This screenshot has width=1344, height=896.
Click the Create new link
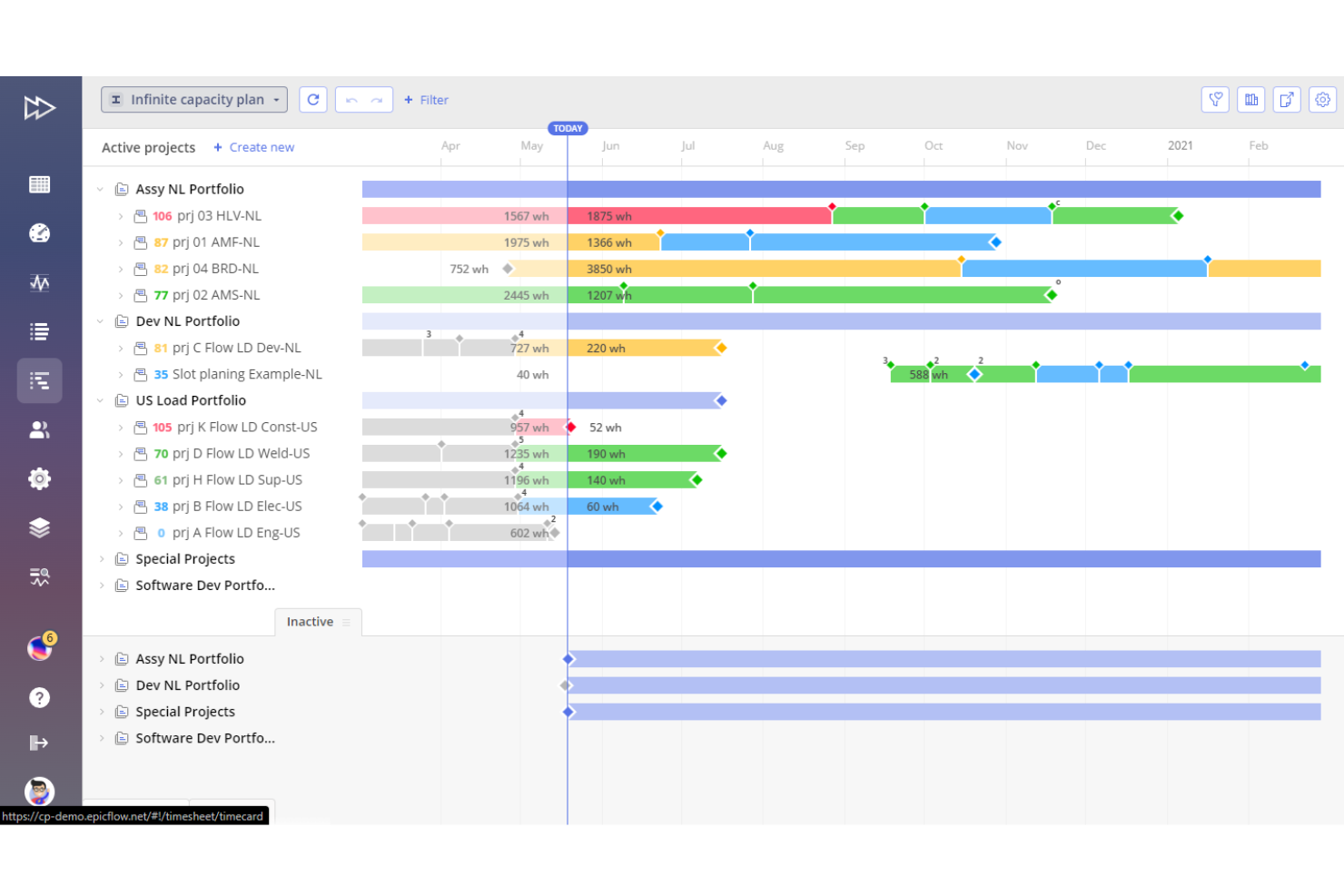click(x=262, y=147)
